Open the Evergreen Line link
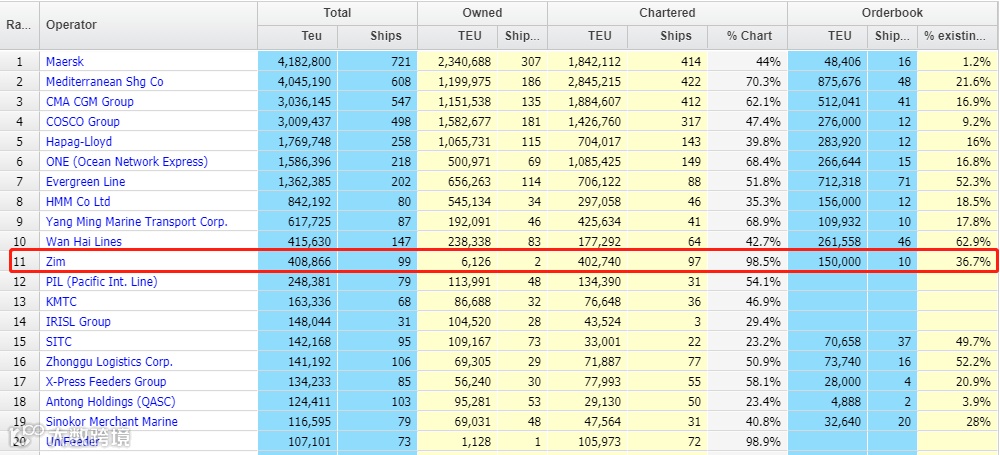Screen dimensions: 1000x455 (85, 181)
